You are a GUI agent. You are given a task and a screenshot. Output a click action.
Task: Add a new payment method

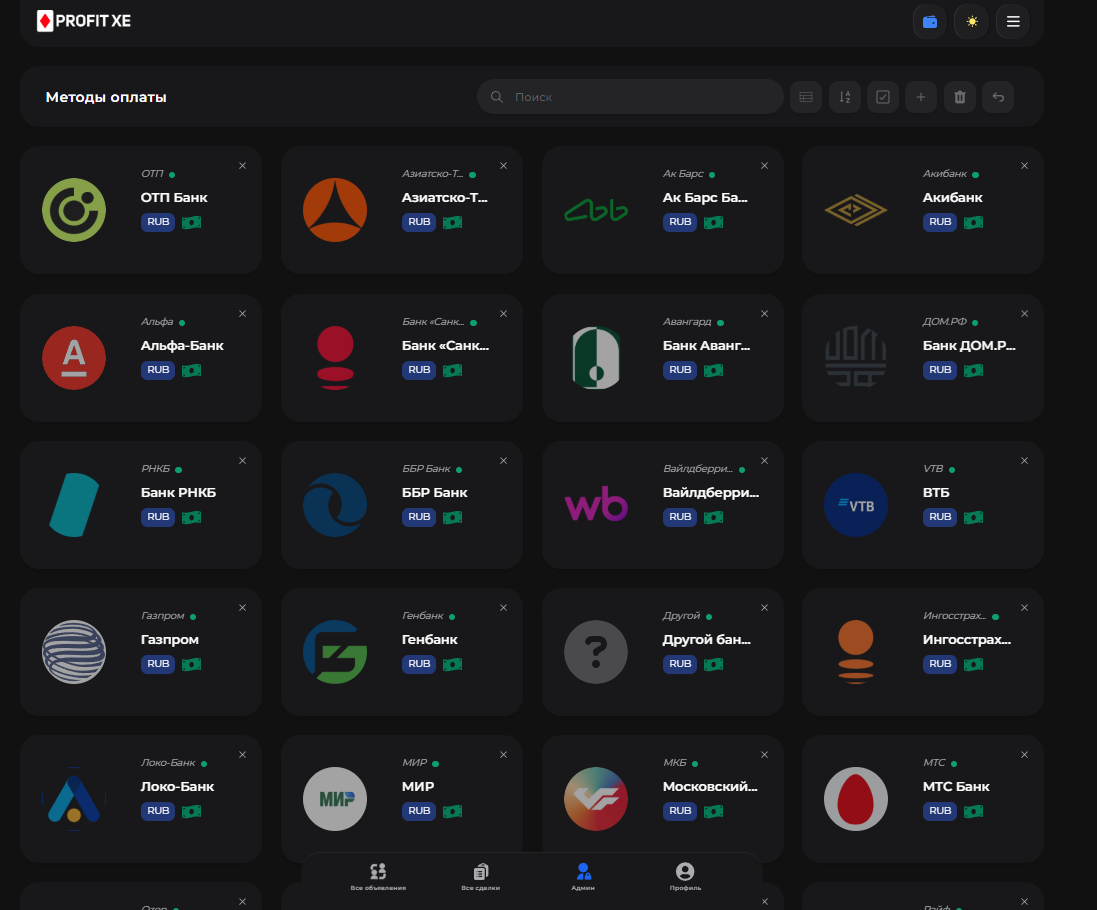(921, 97)
